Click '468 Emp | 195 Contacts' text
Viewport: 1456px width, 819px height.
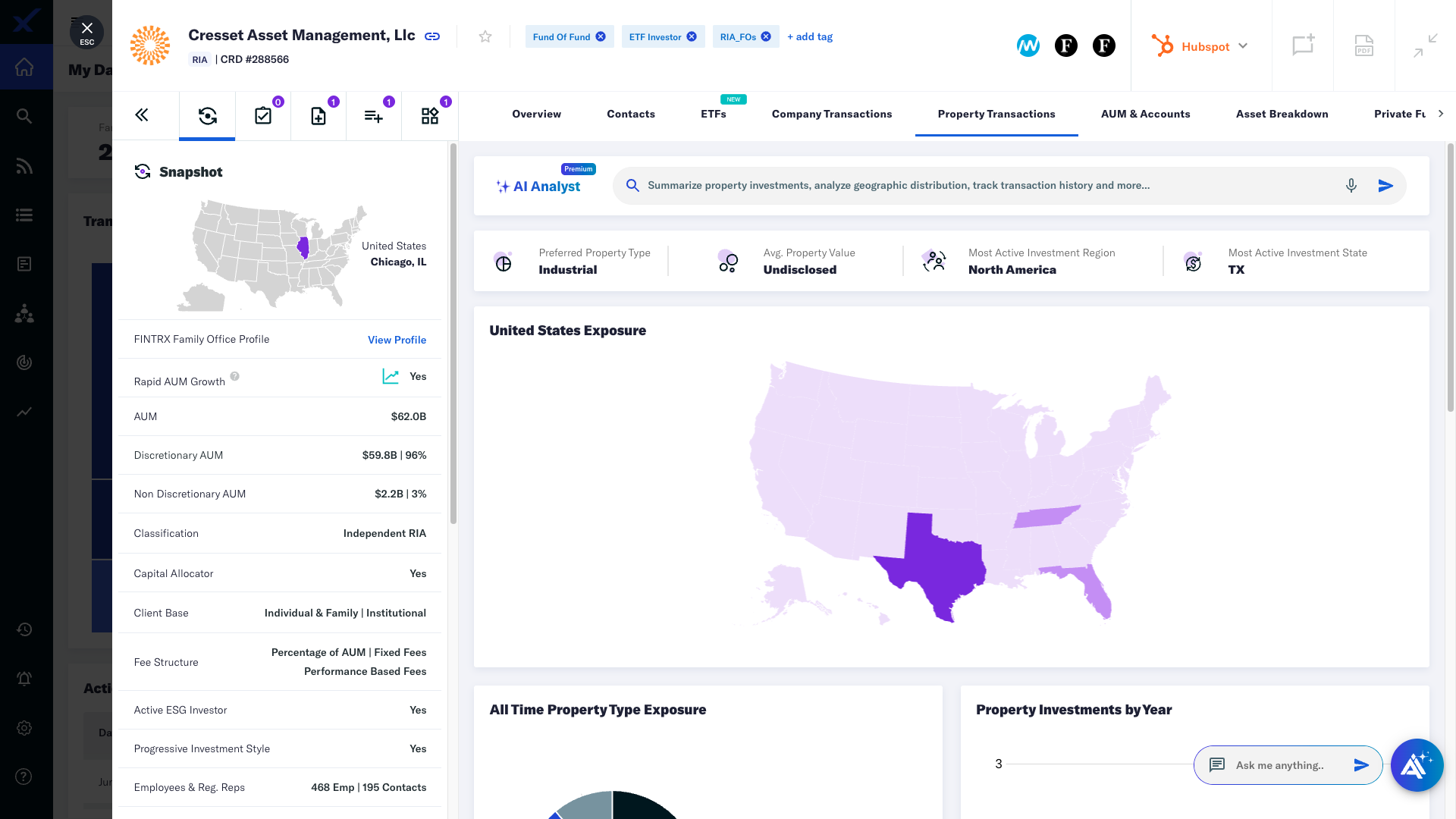point(369,787)
